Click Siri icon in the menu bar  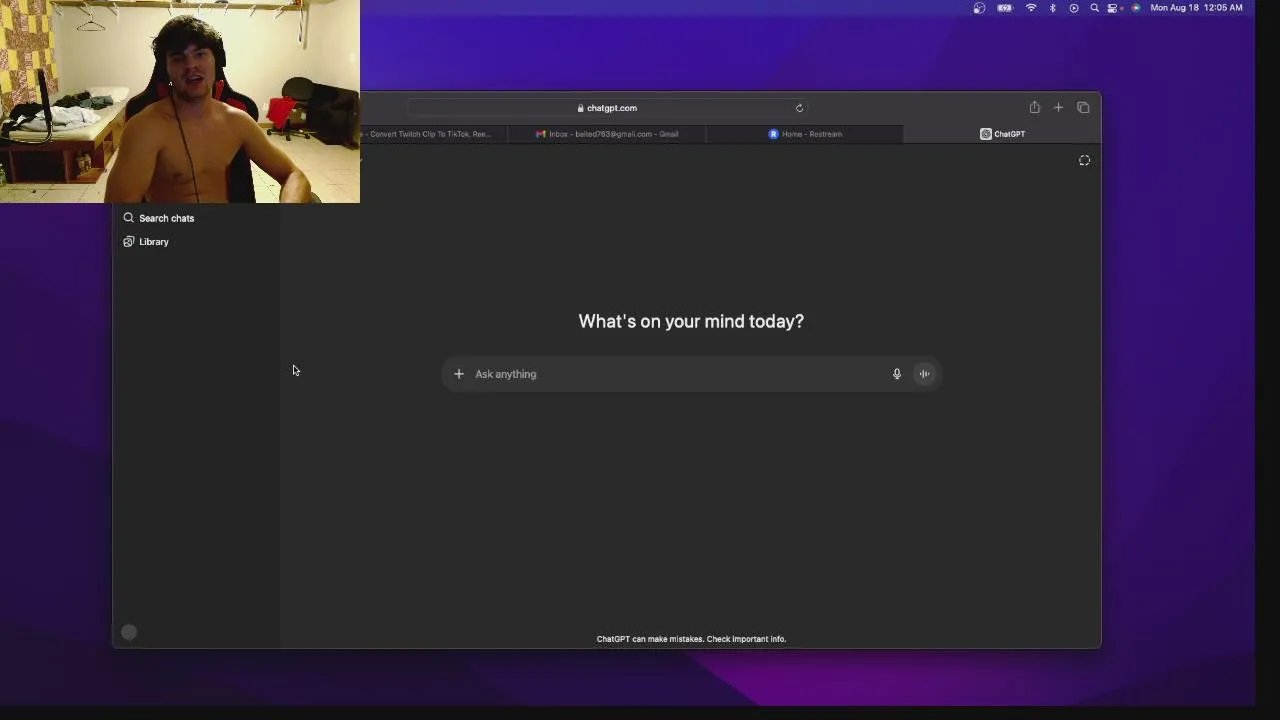1136,8
